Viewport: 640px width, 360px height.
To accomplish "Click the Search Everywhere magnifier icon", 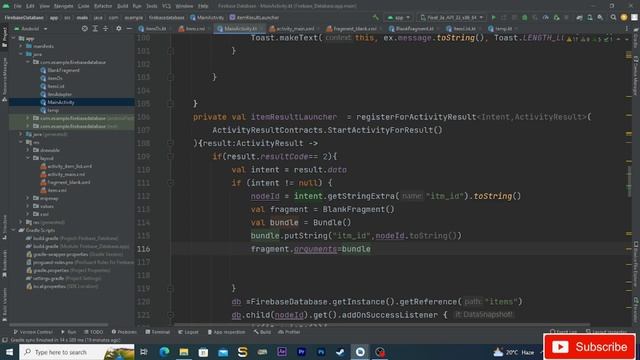I will 613,18.
